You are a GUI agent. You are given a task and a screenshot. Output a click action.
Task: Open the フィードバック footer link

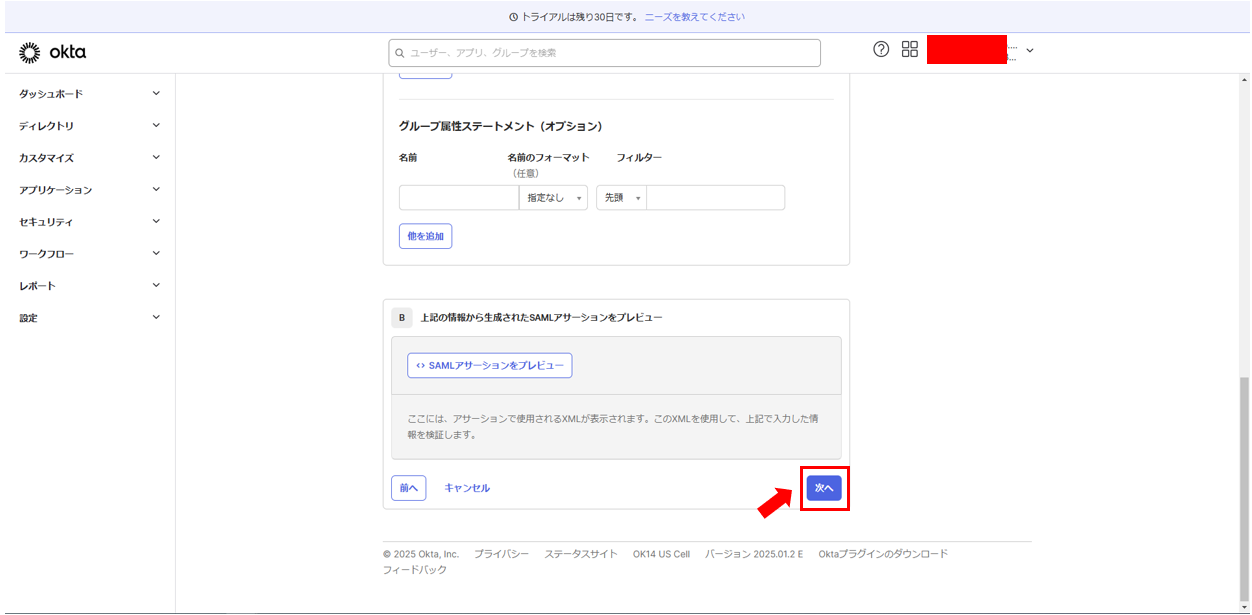coord(415,570)
